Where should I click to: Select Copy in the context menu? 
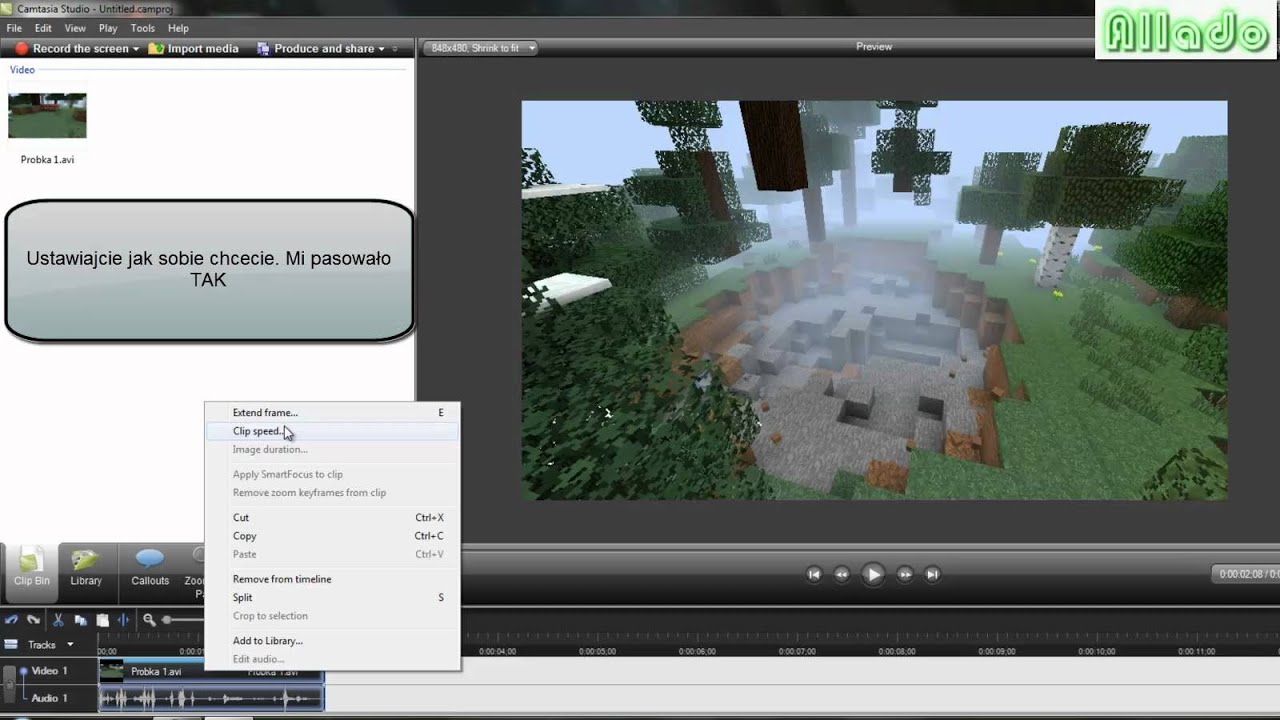[x=332, y=536]
